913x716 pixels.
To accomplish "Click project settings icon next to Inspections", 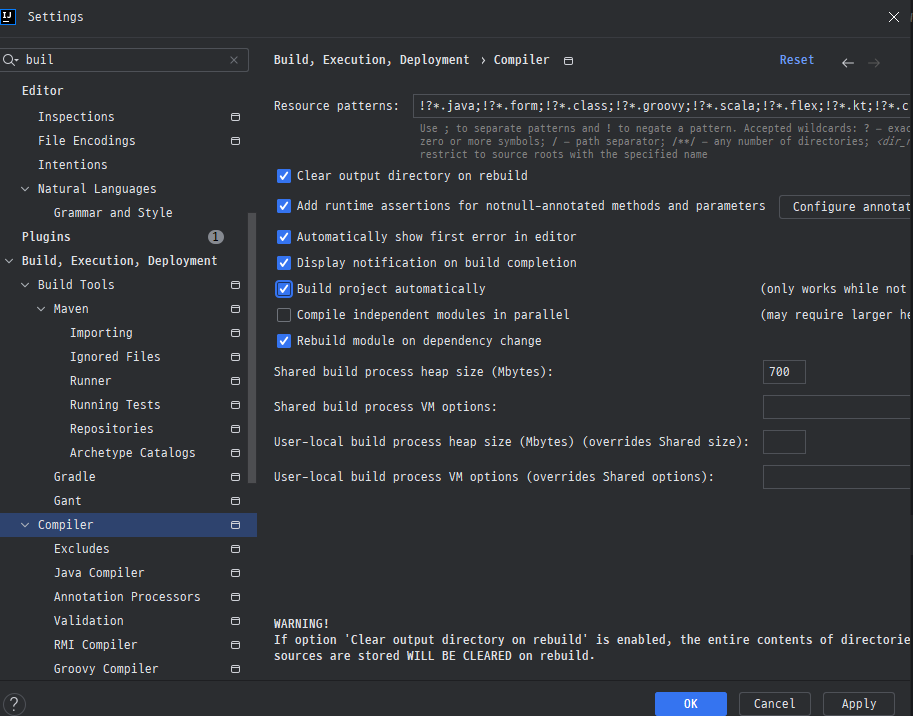I will pyautogui.click(x=235, y=117).
